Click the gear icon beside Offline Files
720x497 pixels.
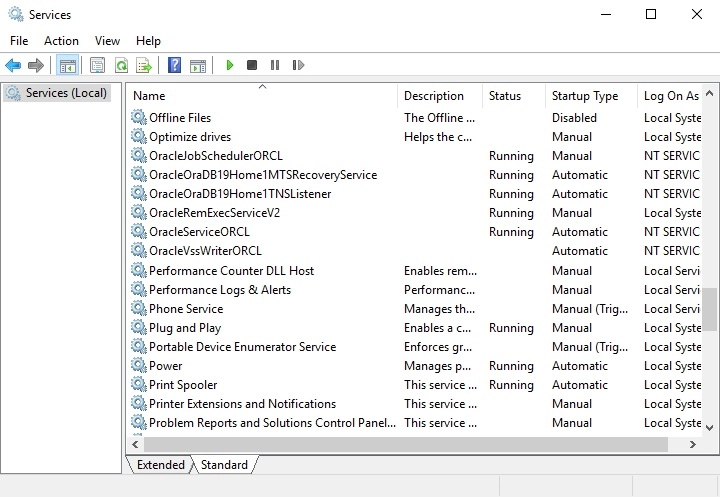point(139,117)
